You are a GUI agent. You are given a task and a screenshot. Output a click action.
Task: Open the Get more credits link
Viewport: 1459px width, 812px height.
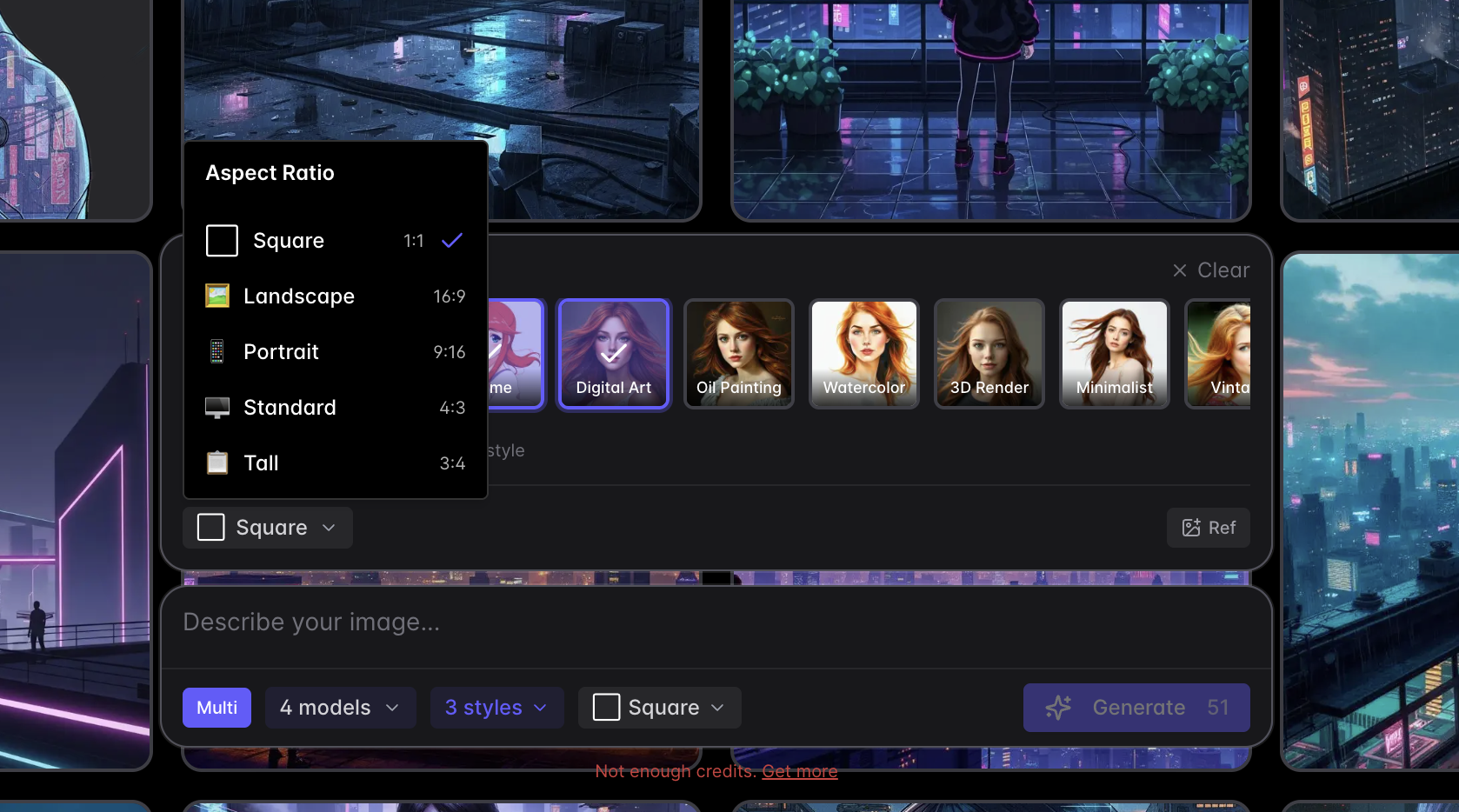(798, 771)
